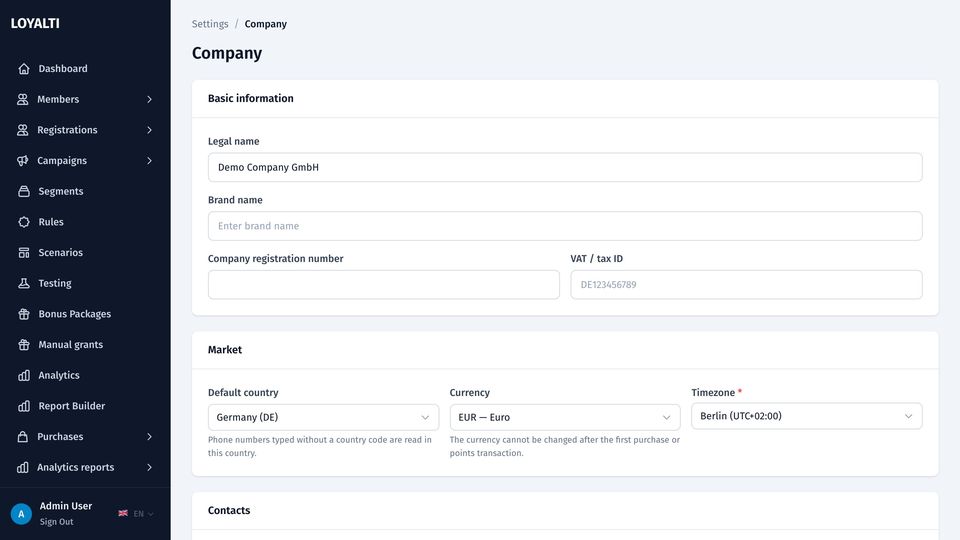Click the Manual grants gift icon

coord(24,344)
